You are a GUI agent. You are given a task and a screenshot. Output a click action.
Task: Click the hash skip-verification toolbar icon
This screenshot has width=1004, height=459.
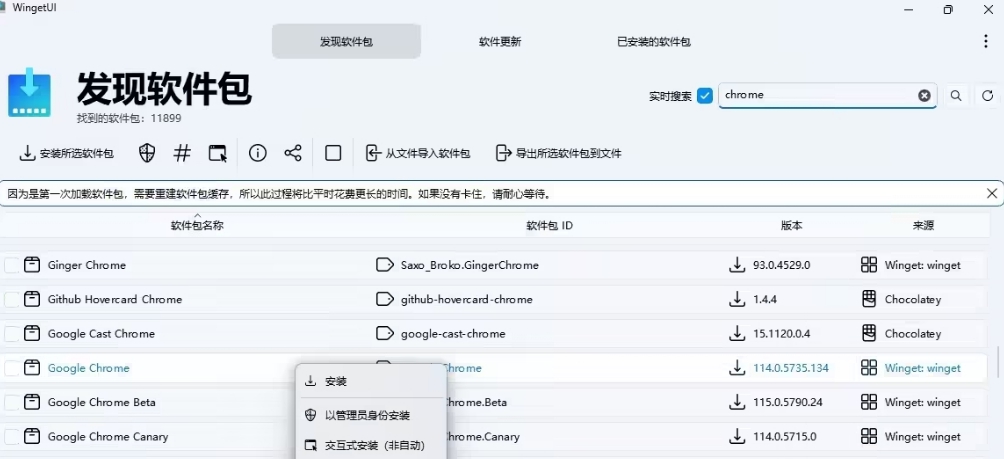click(x=182, y=154)
